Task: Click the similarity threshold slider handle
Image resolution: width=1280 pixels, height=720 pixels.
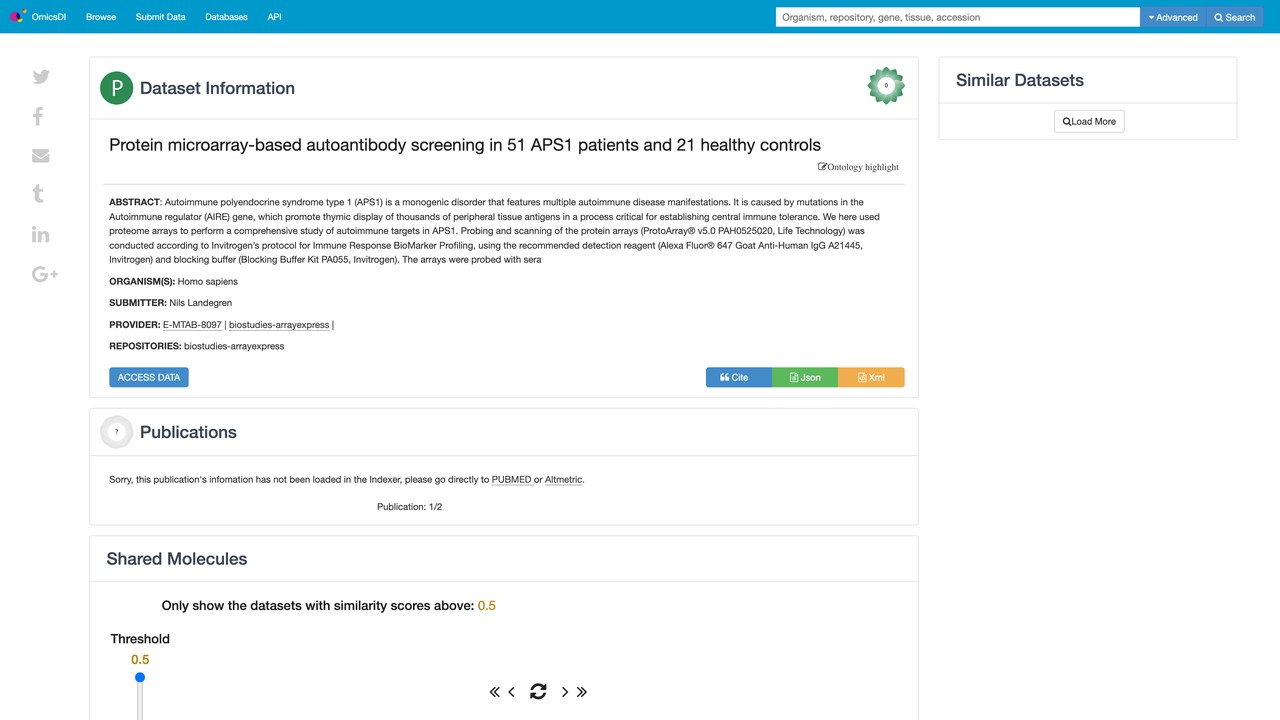Action: pyautogui.click(x=140, y=677)
